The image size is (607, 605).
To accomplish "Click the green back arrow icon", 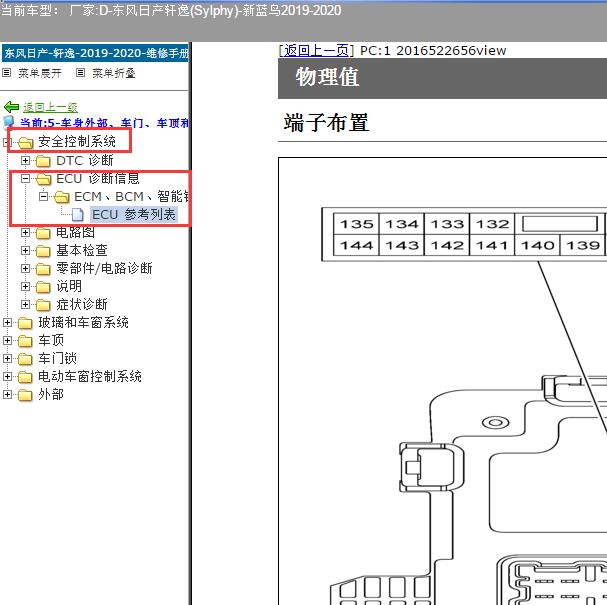I will (12, 106).
